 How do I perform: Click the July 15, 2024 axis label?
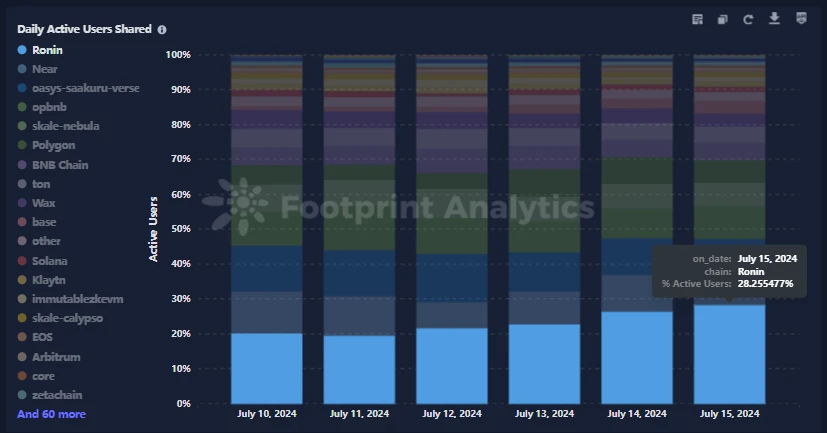pos(729,413)
